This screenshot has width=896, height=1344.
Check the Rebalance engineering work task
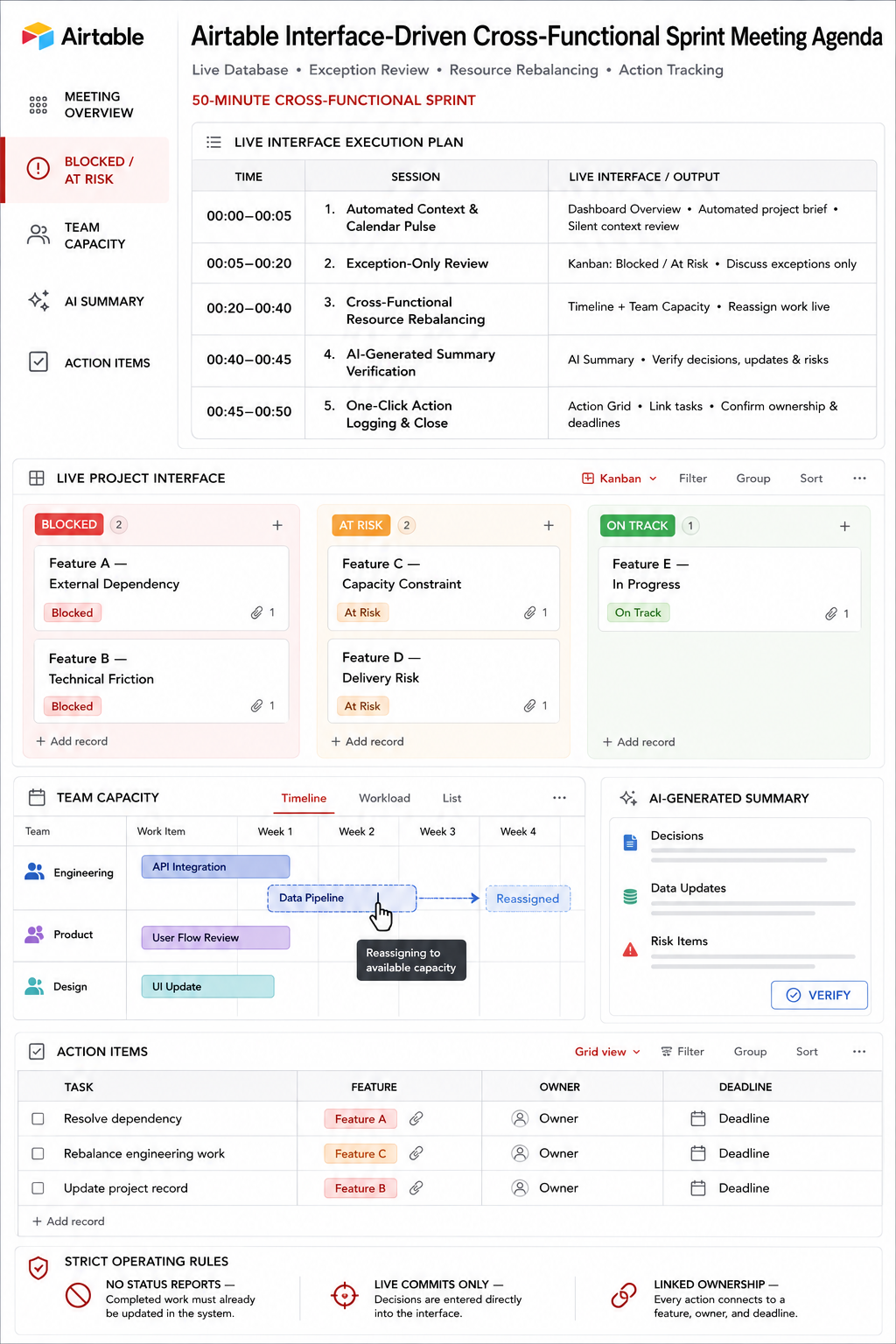[38, 1153]
